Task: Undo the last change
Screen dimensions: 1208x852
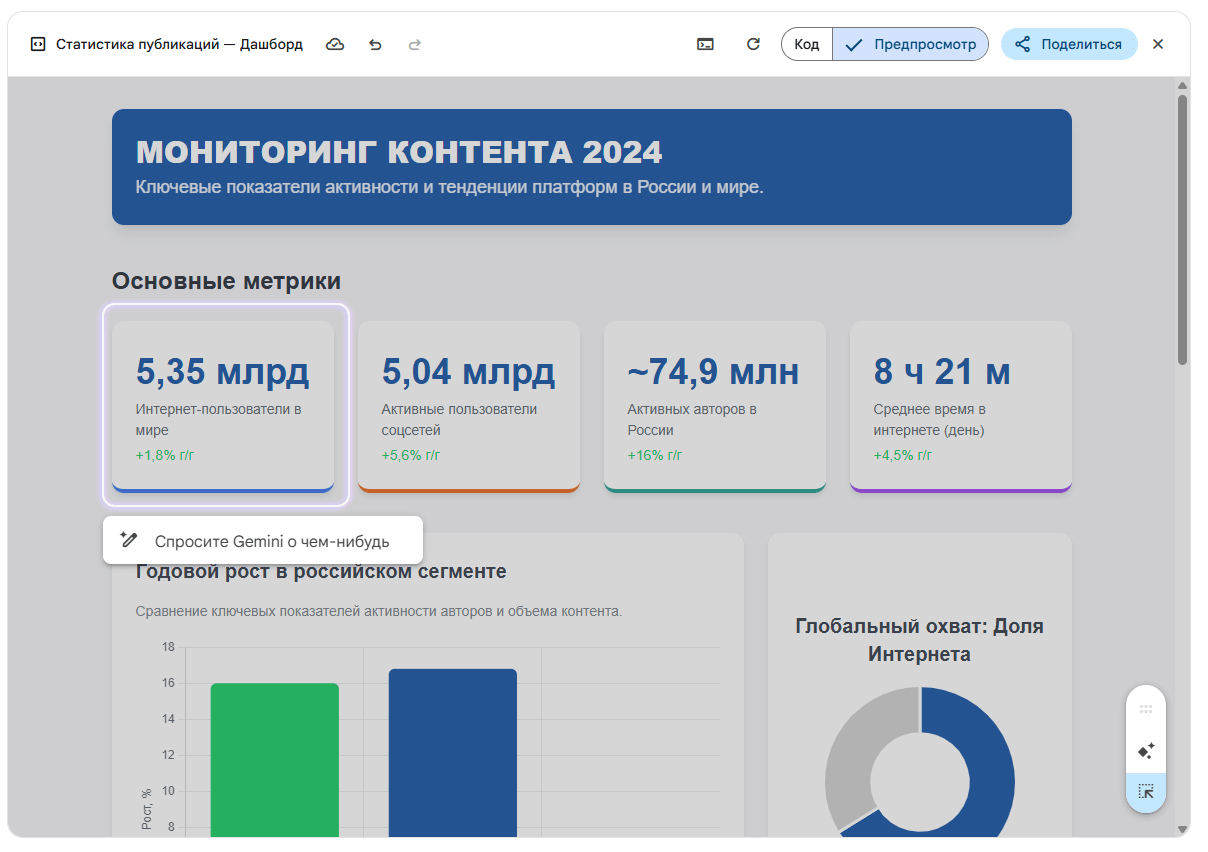Action: point(376,45)
